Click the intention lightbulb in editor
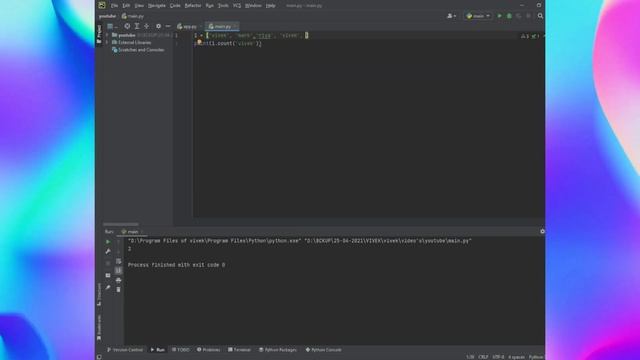This screenshot has width=640, height=360. (x=199, y=42)
